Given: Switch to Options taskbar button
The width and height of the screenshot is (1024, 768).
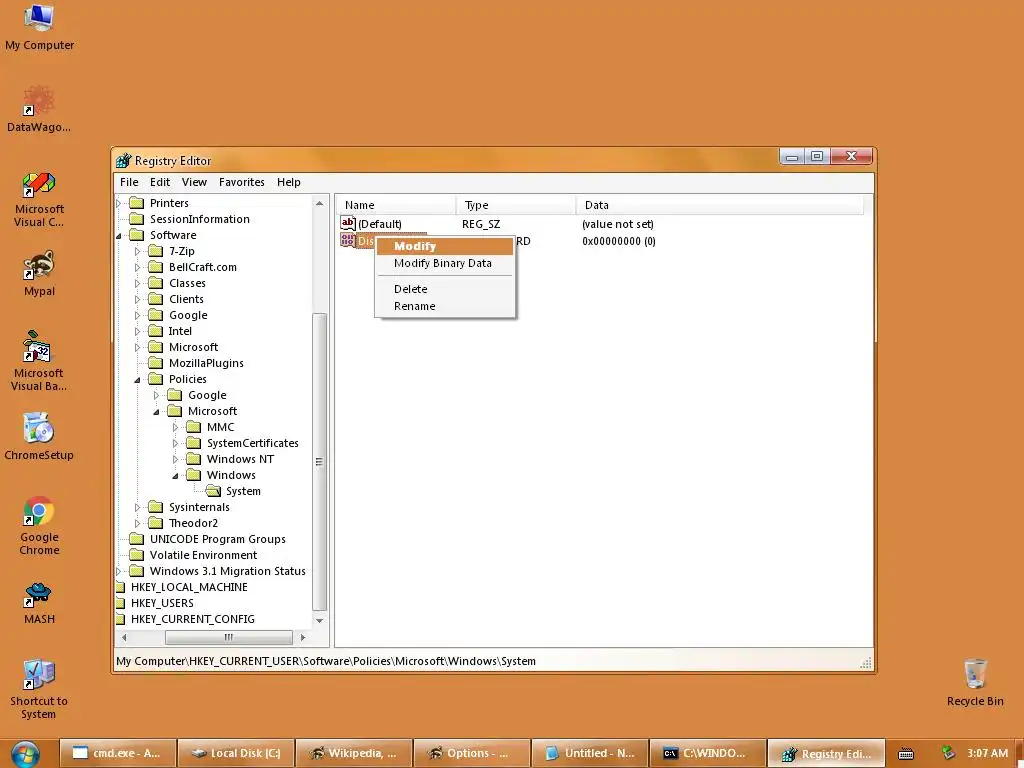Looking at the screenshot, I should [x=472, y=754].
